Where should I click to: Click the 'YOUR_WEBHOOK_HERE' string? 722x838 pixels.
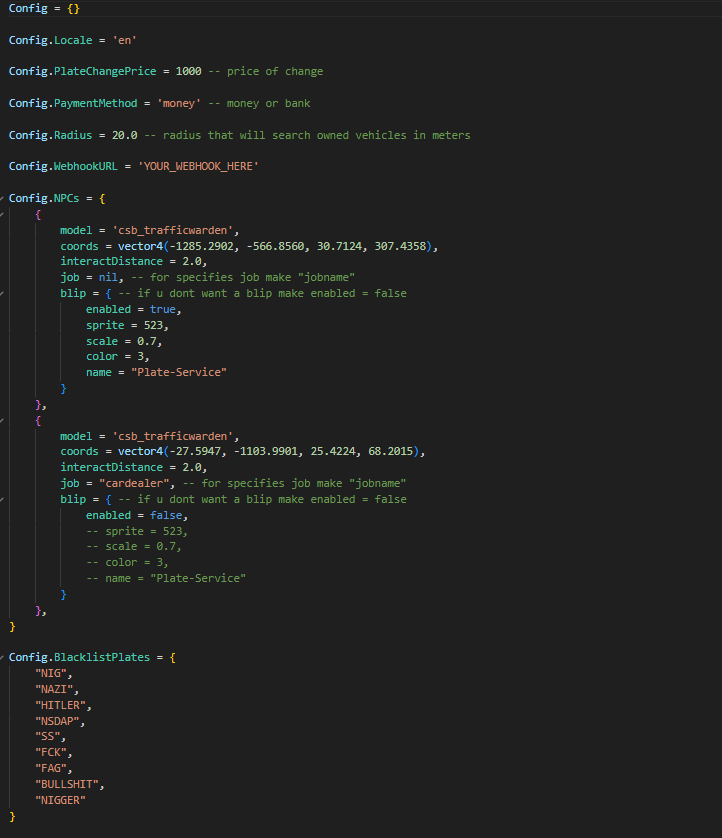[x=198, y=167]
